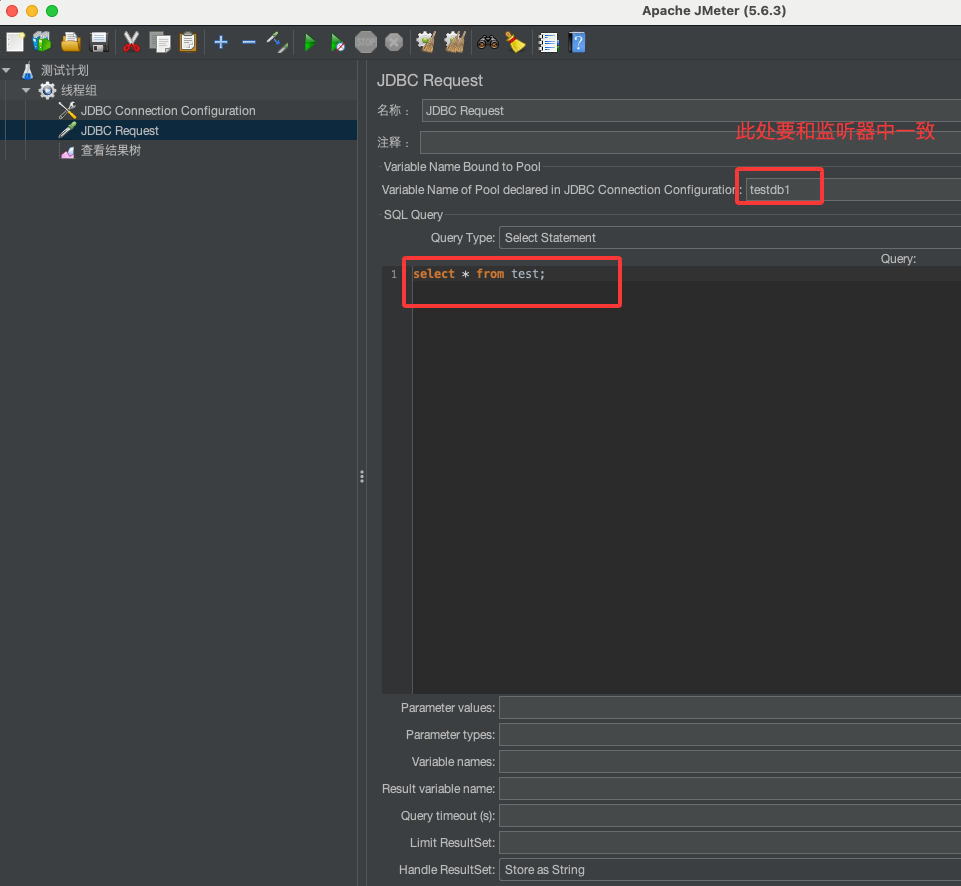Click the Paste clipboard icon
The image size is (961, 886).
(x=188, y=42)
